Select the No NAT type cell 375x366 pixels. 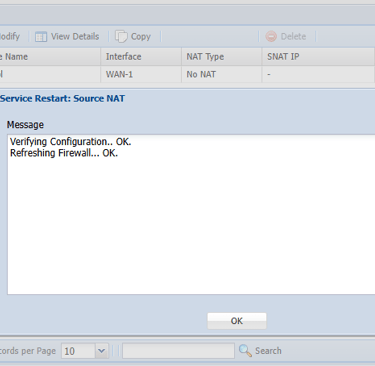tap(222, 74)
